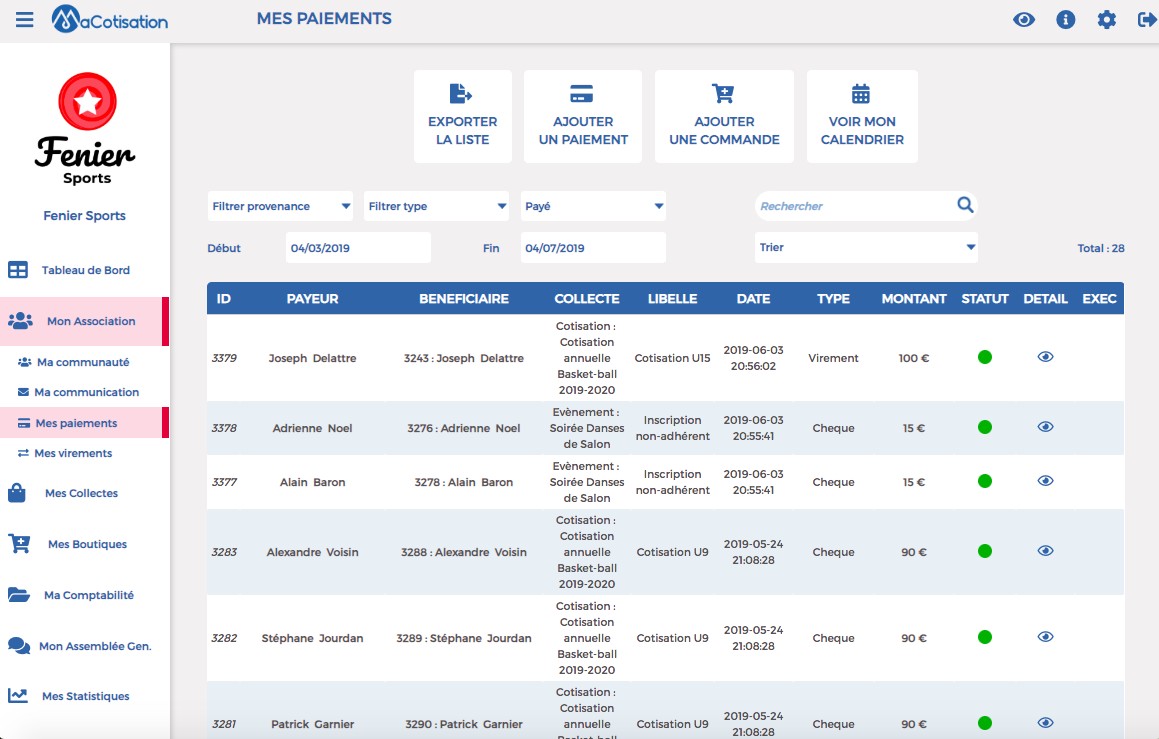Click payer name Stéphane Jourdan
The height and width of the screenshot is (739, 1159).
click(x=313, y=638)
